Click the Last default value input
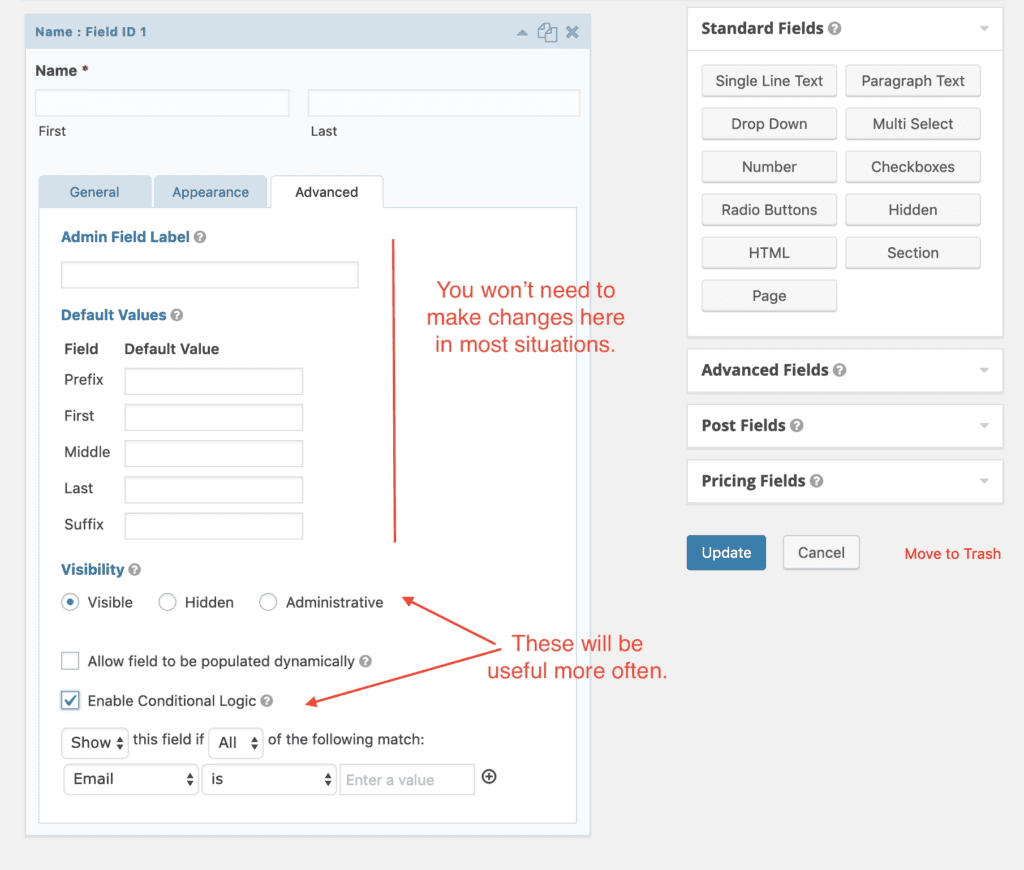 tap(214, 490)
